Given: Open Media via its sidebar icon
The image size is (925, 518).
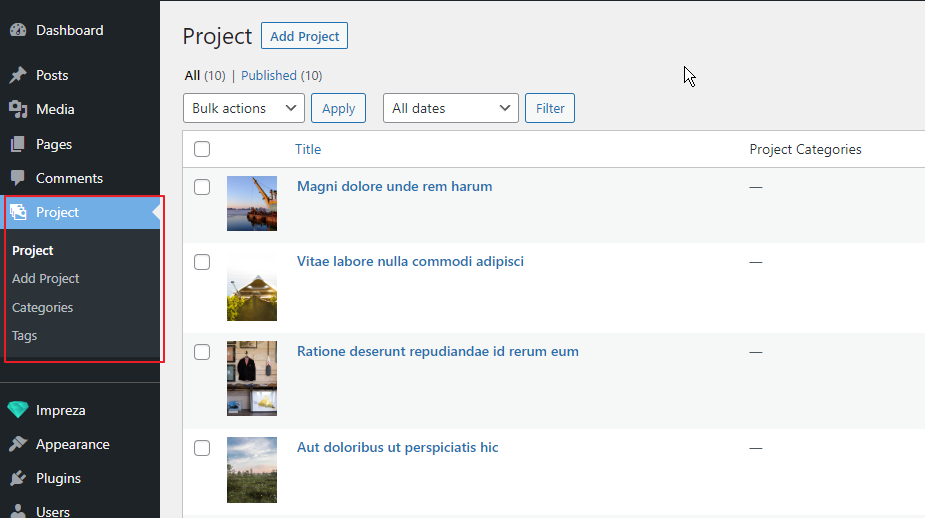Looking at the screenshot, I should coord(18,109).
